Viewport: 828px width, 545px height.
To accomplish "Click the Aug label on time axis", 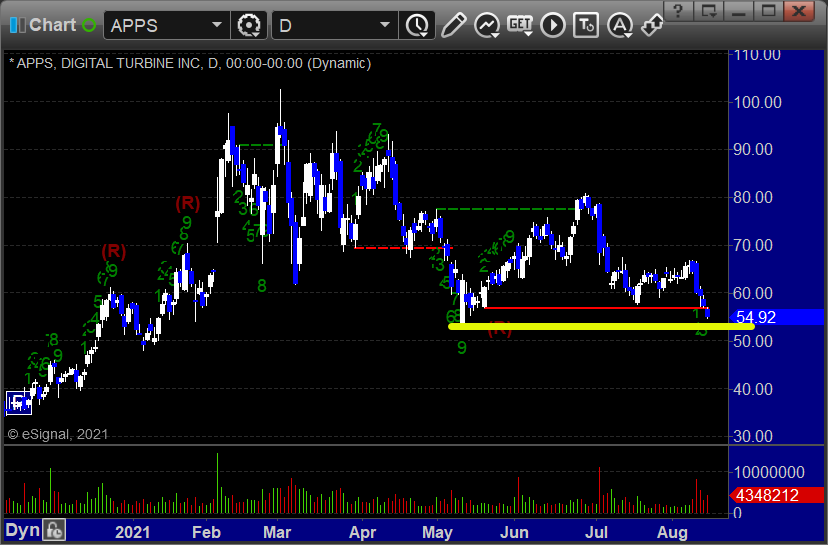I will pyautogui.click(x=672, y=532).
